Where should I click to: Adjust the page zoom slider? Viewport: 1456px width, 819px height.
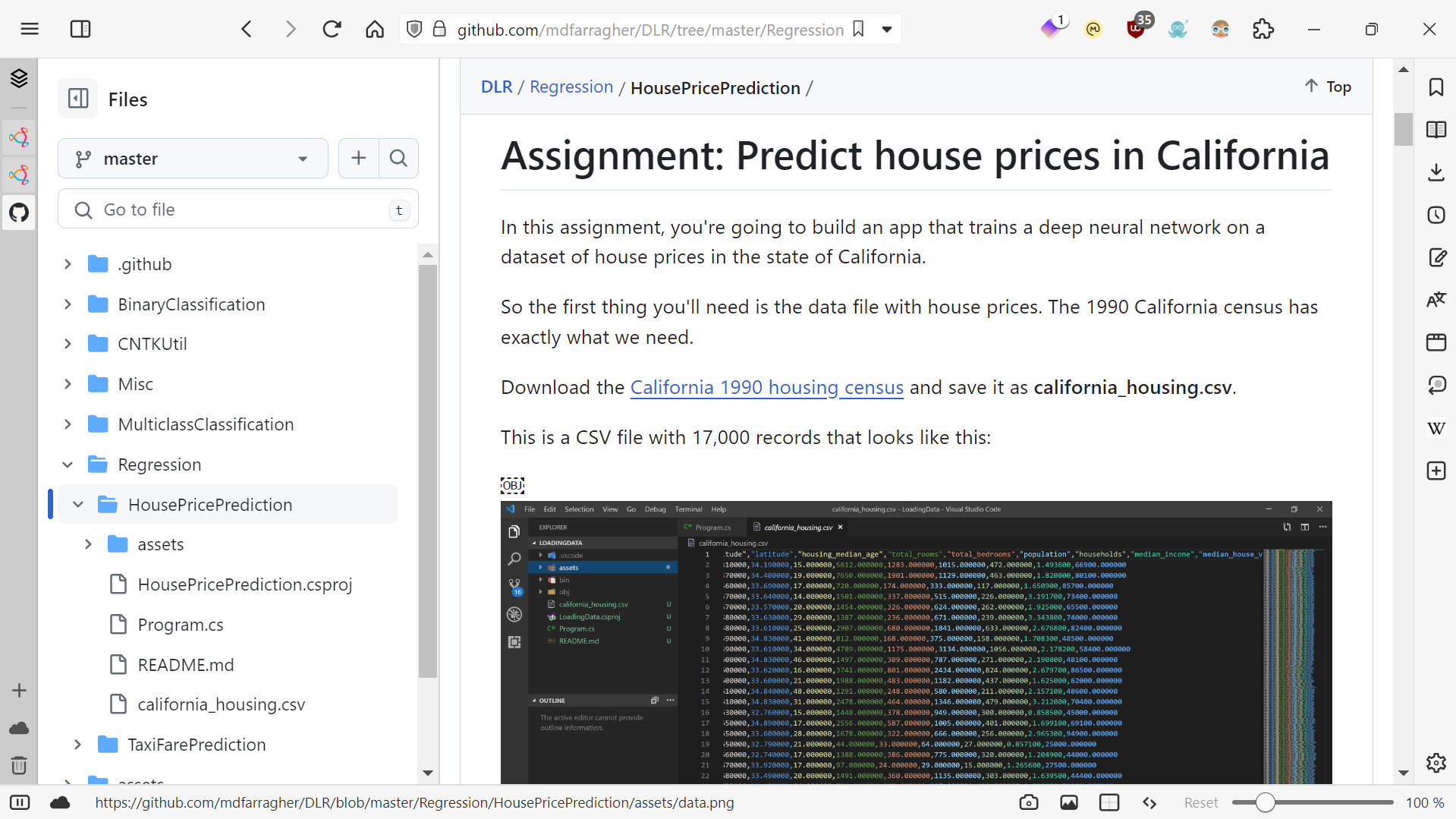pos(1265,802)
